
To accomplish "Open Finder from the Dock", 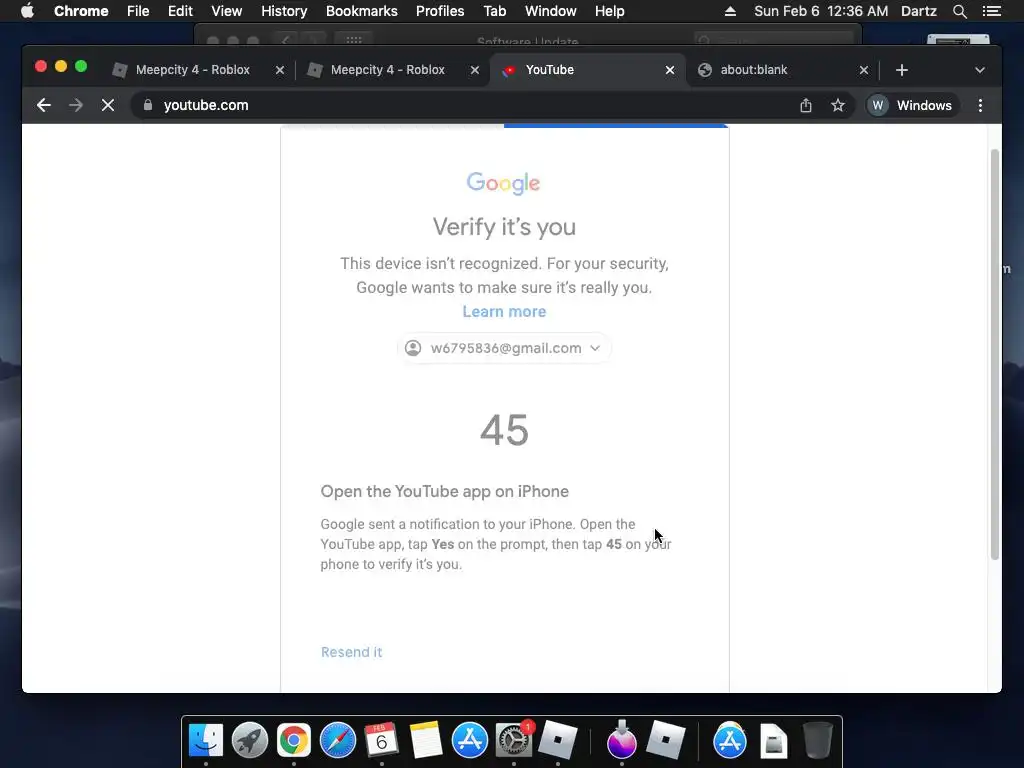I will click(206, 740).
